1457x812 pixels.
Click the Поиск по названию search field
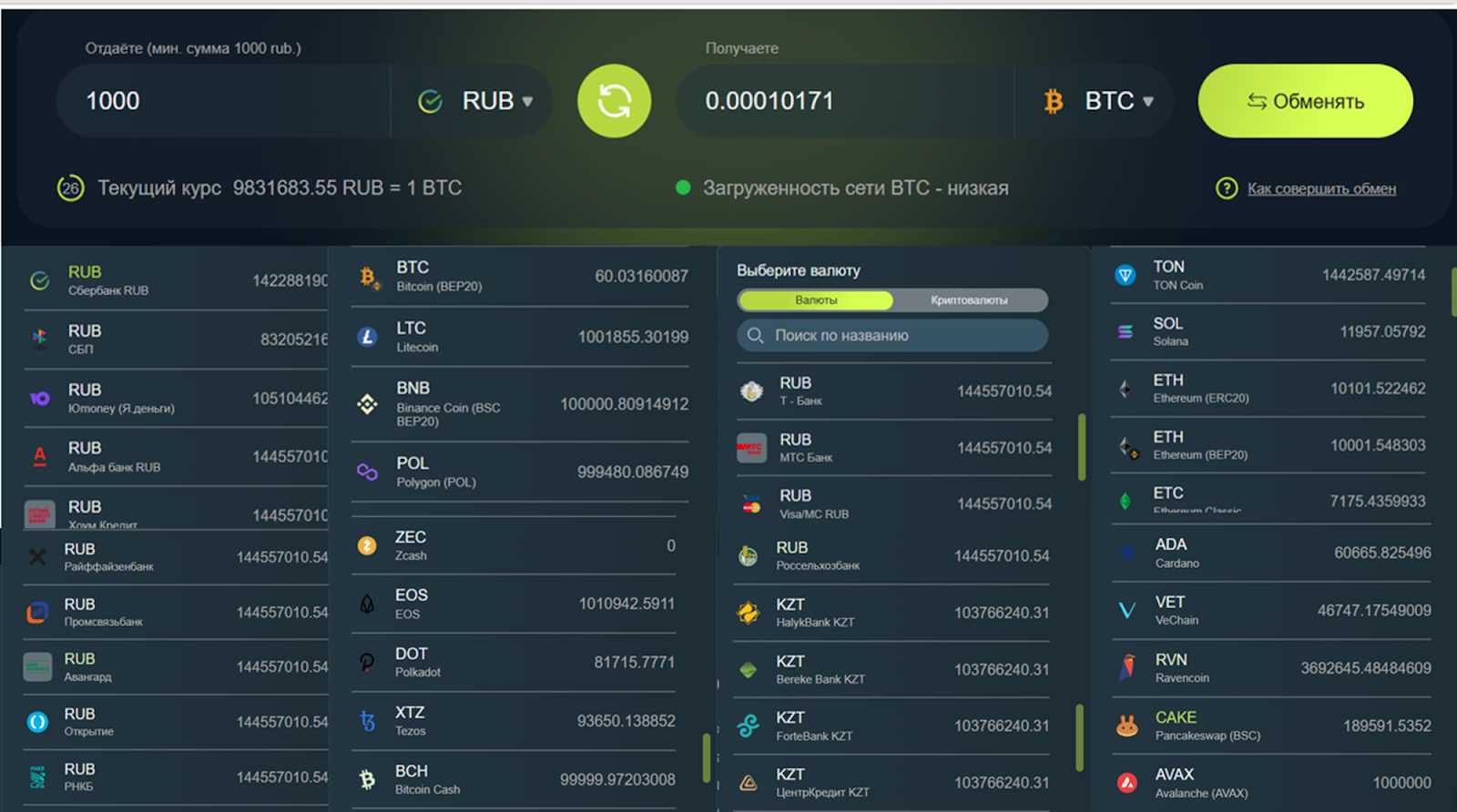coord(892,335)
